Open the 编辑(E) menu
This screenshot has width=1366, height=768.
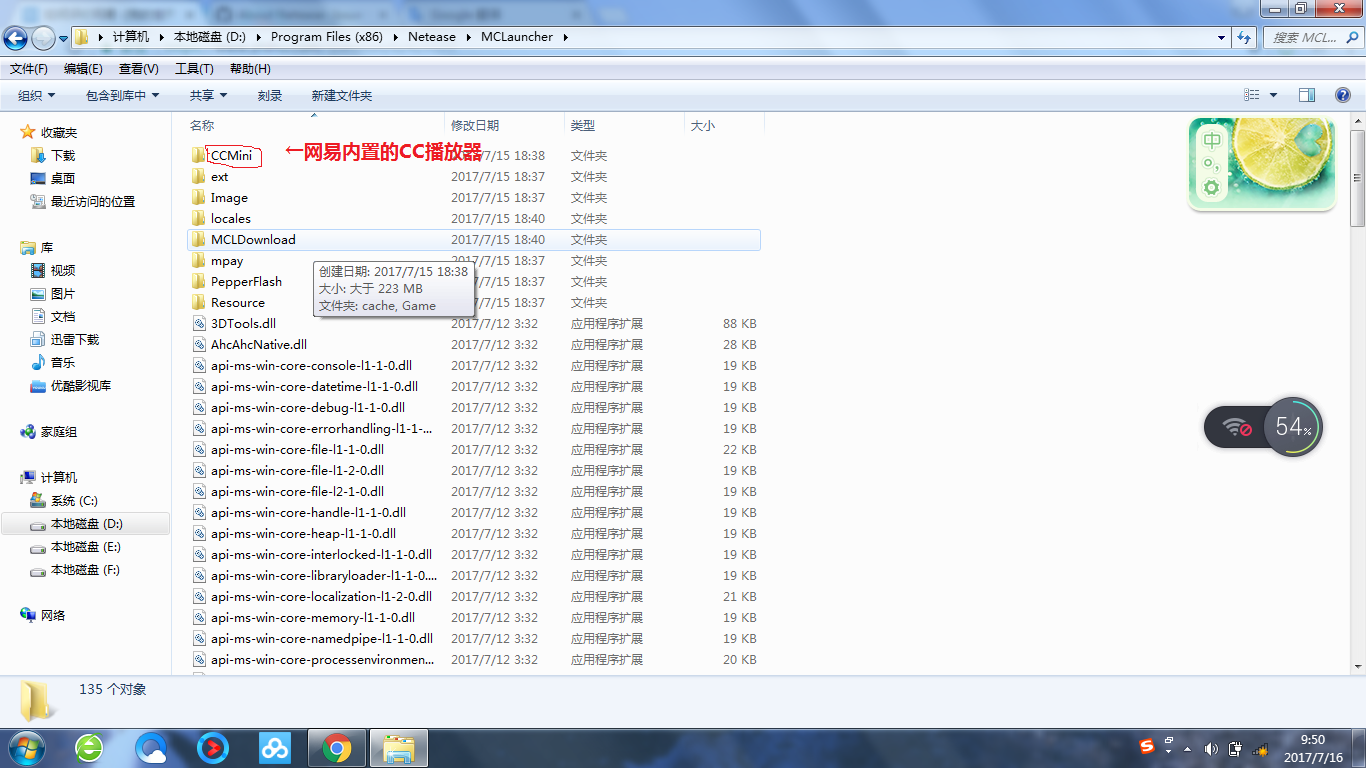click(x=83, y=69)
